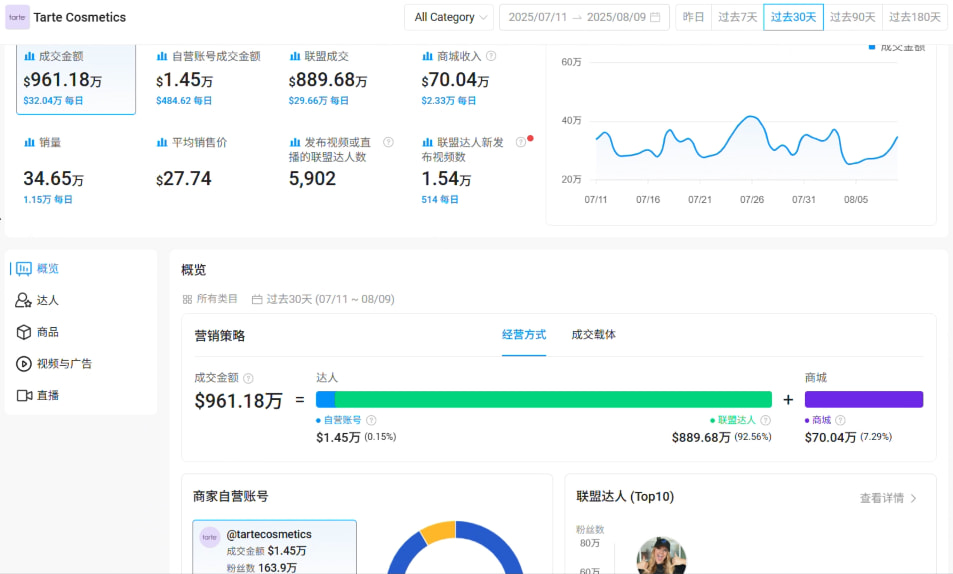Viewport: 953px width, 574px height.
Task: Select the 昨日 time range
Action: coord(693,17)
